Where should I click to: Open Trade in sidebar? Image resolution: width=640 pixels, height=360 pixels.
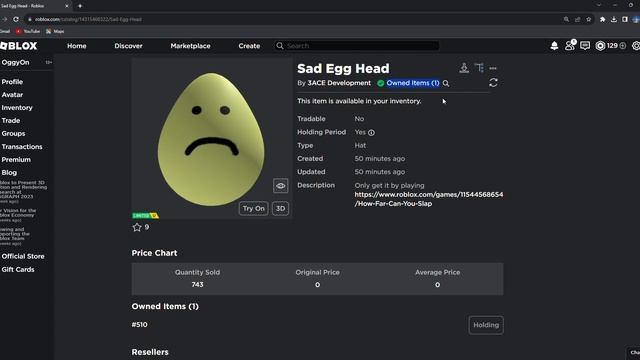pyautogui.click(x=11, y=120)
